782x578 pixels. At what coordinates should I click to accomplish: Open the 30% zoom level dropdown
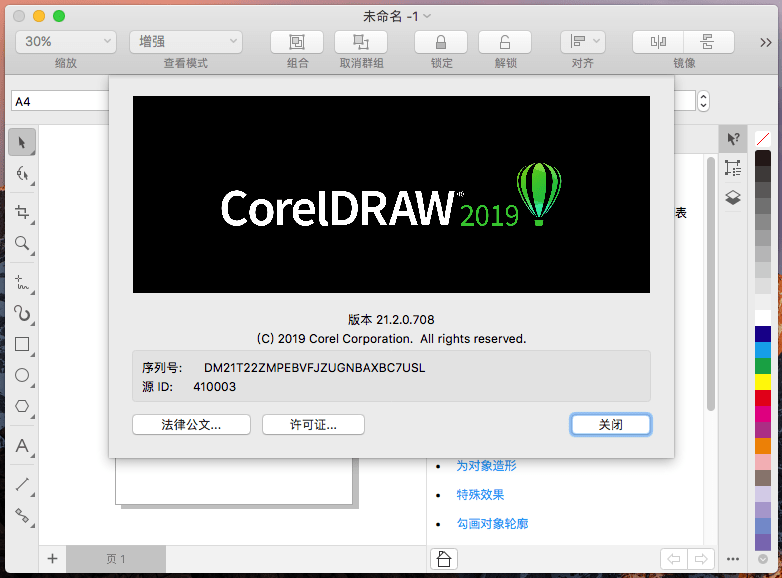click(x=66, y=42)
